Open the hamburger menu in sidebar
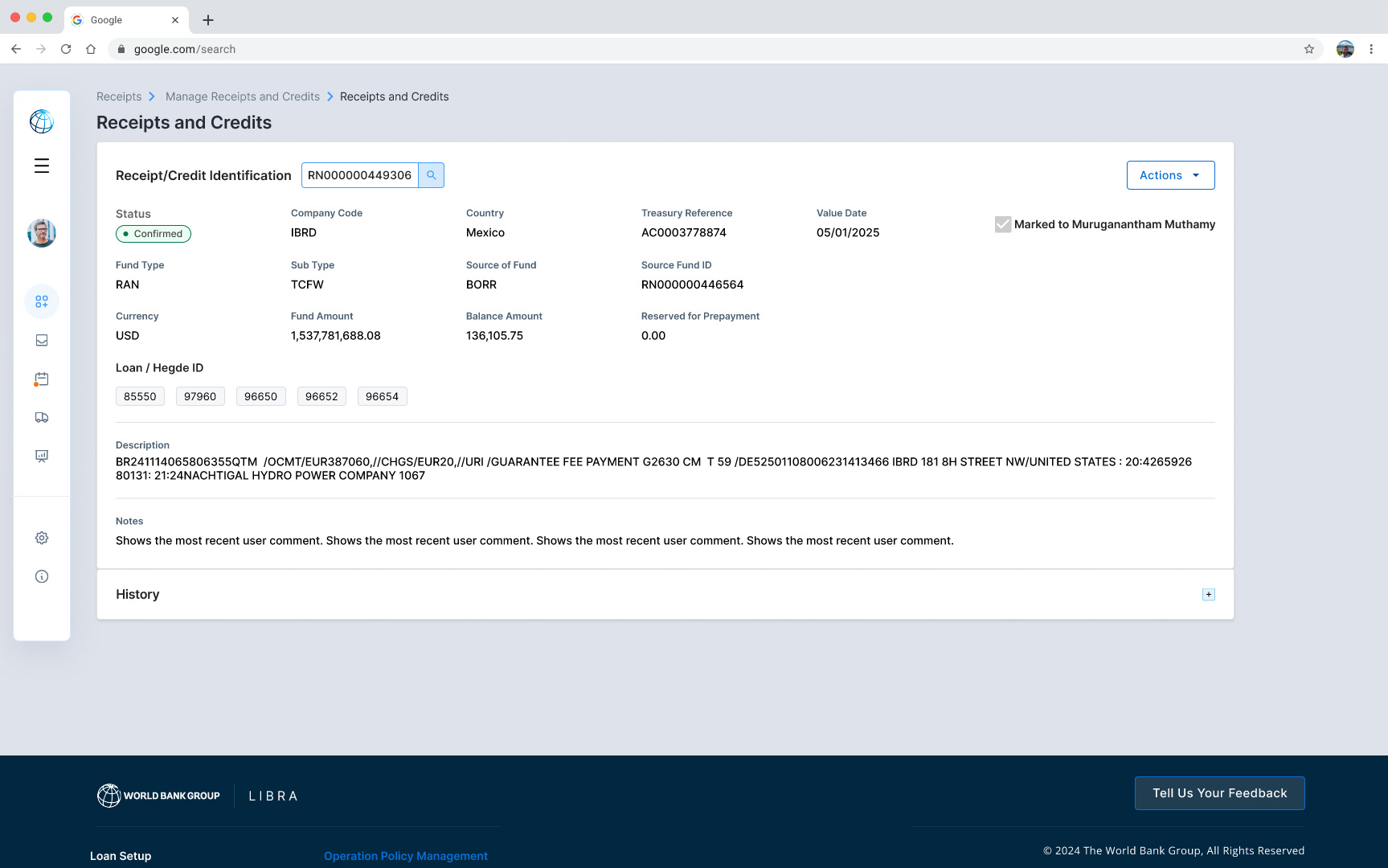This screenshot has height=868, width=1388. (42, 166)
